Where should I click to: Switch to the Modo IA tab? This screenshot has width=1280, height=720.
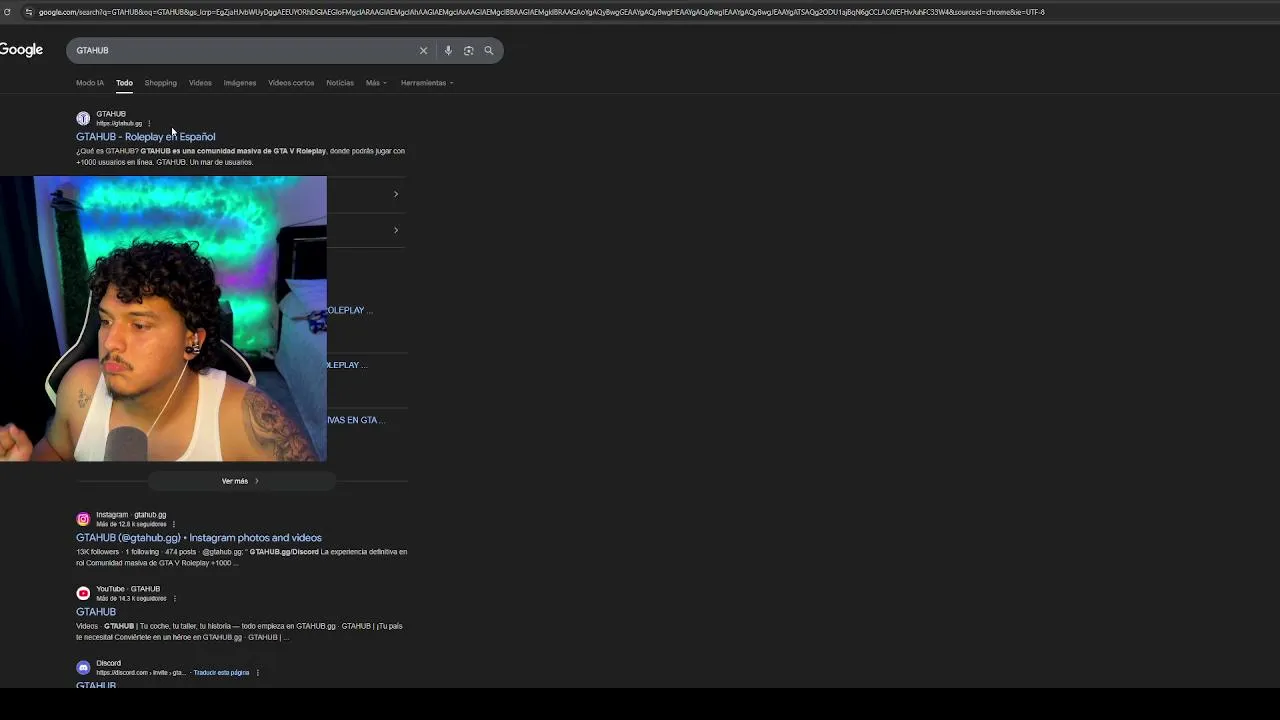(90, 83)
